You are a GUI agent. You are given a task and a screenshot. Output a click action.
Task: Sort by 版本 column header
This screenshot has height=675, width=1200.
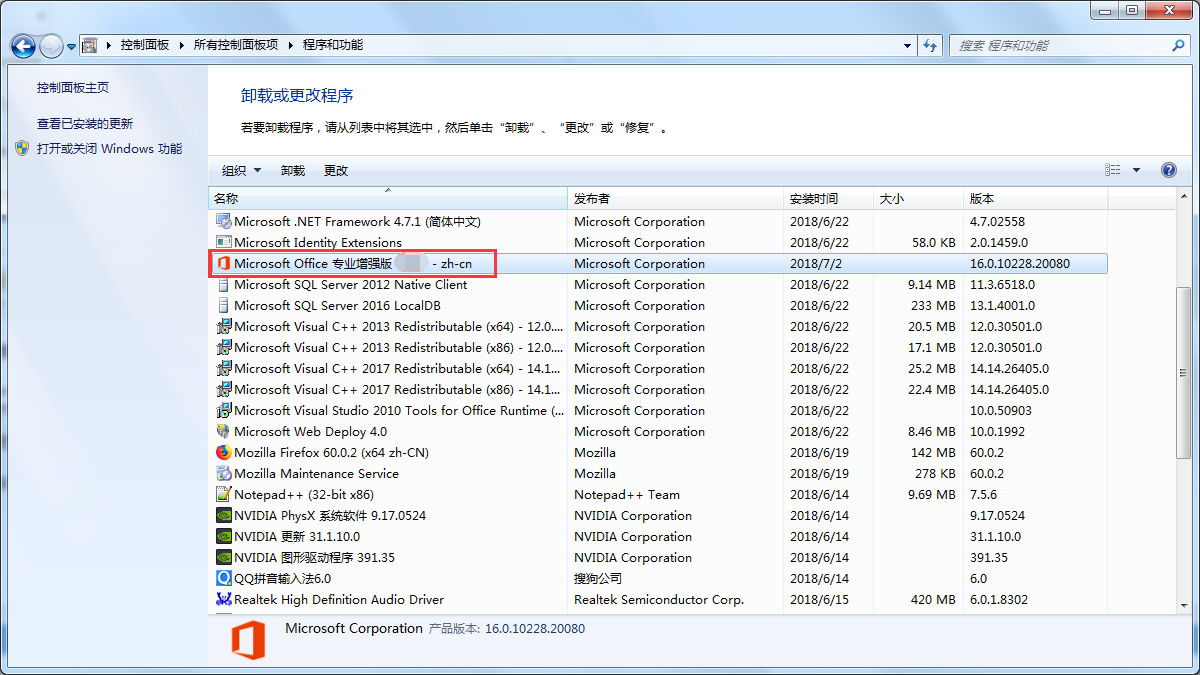pos(1036,199)
